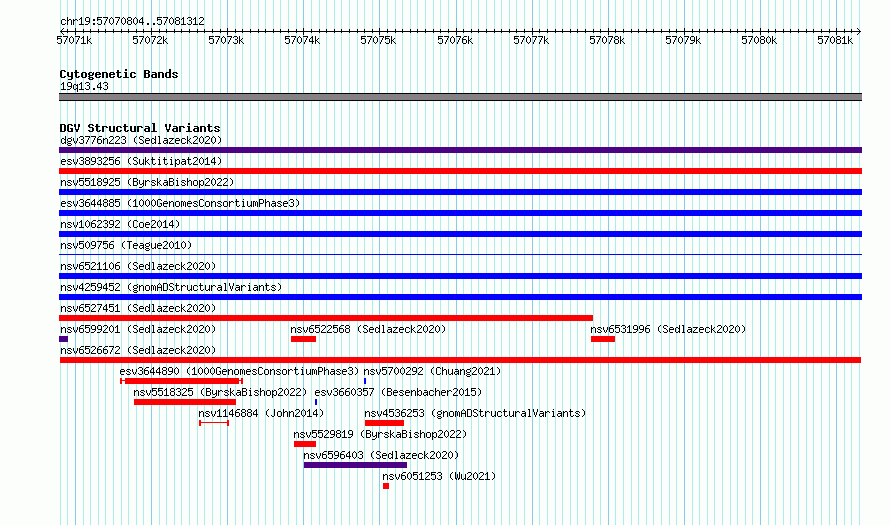
Task: Select the nsv1146884 (John2014) thin span
Action: point(214,423)
